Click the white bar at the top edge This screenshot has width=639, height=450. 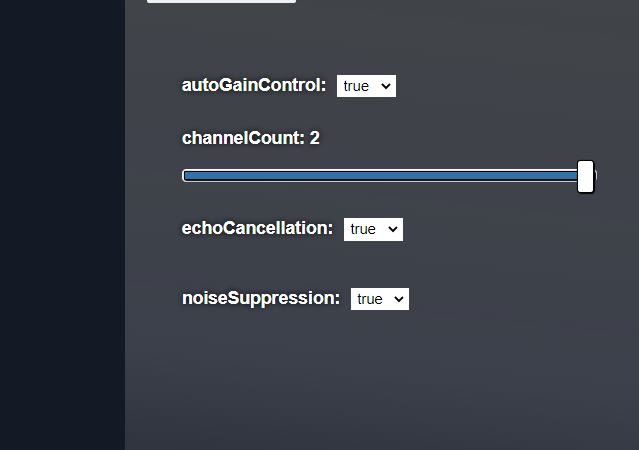221,1
